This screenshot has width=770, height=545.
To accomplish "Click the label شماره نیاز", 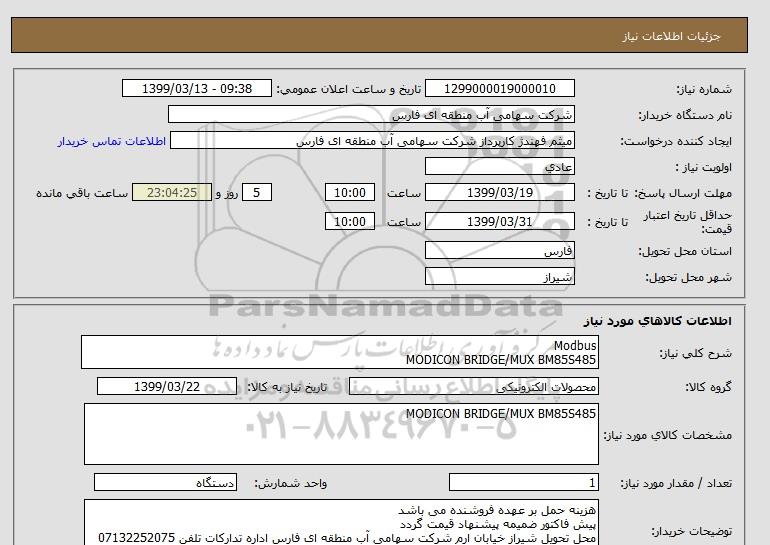I will coord(704,89).
